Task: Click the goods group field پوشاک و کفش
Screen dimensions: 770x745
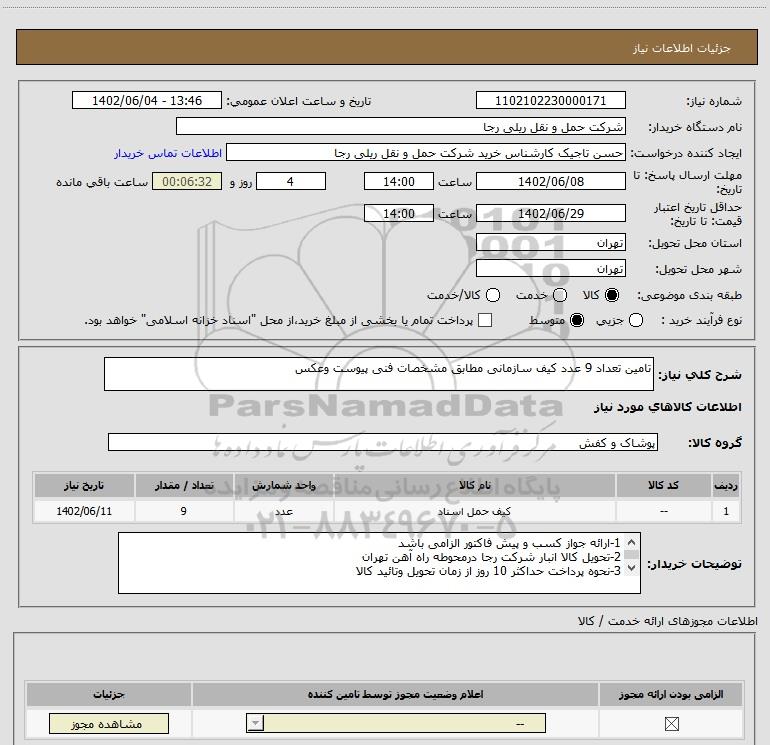Action: pyautogui.click(x=383, y=442)
